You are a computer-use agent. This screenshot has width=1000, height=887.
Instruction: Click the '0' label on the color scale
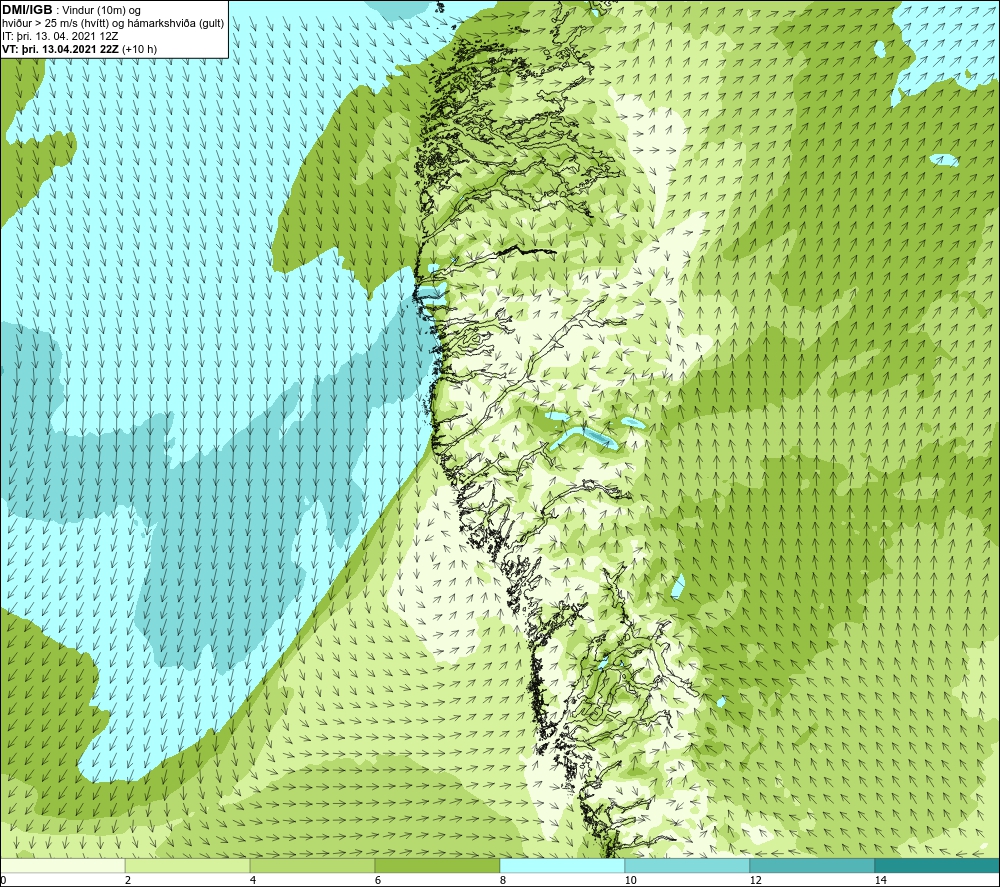coord(3,881)
